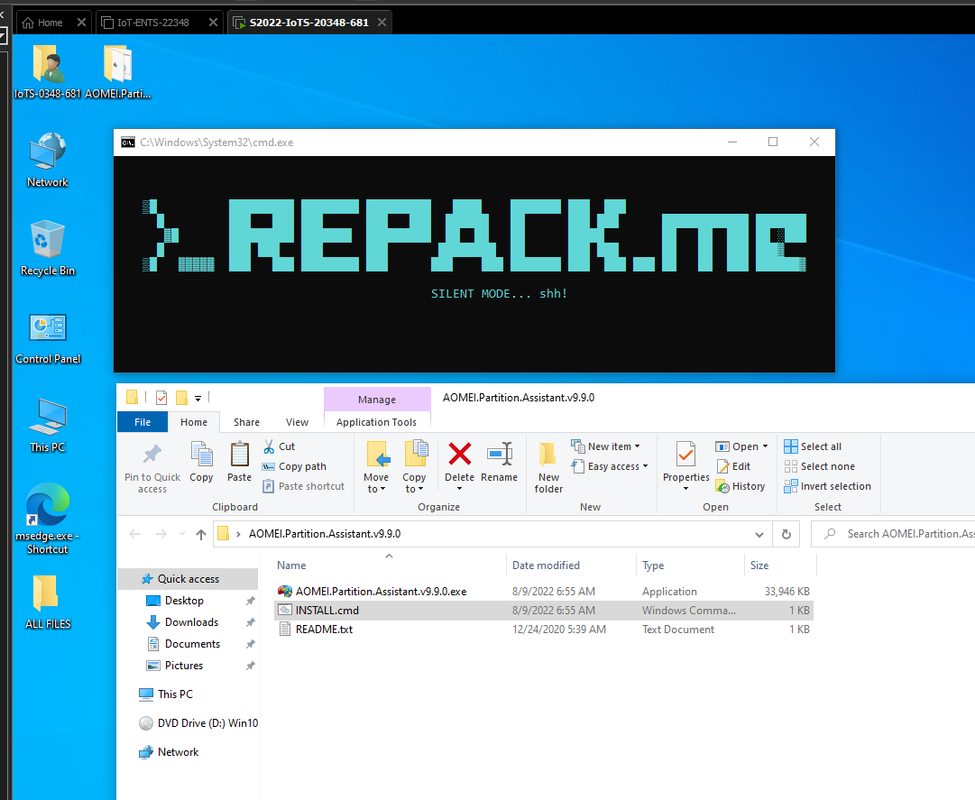Click the Properties quick access toolbar checkmark icon
Image resolution: width=975 pixels, height=800 pixels.
(162, 397)
